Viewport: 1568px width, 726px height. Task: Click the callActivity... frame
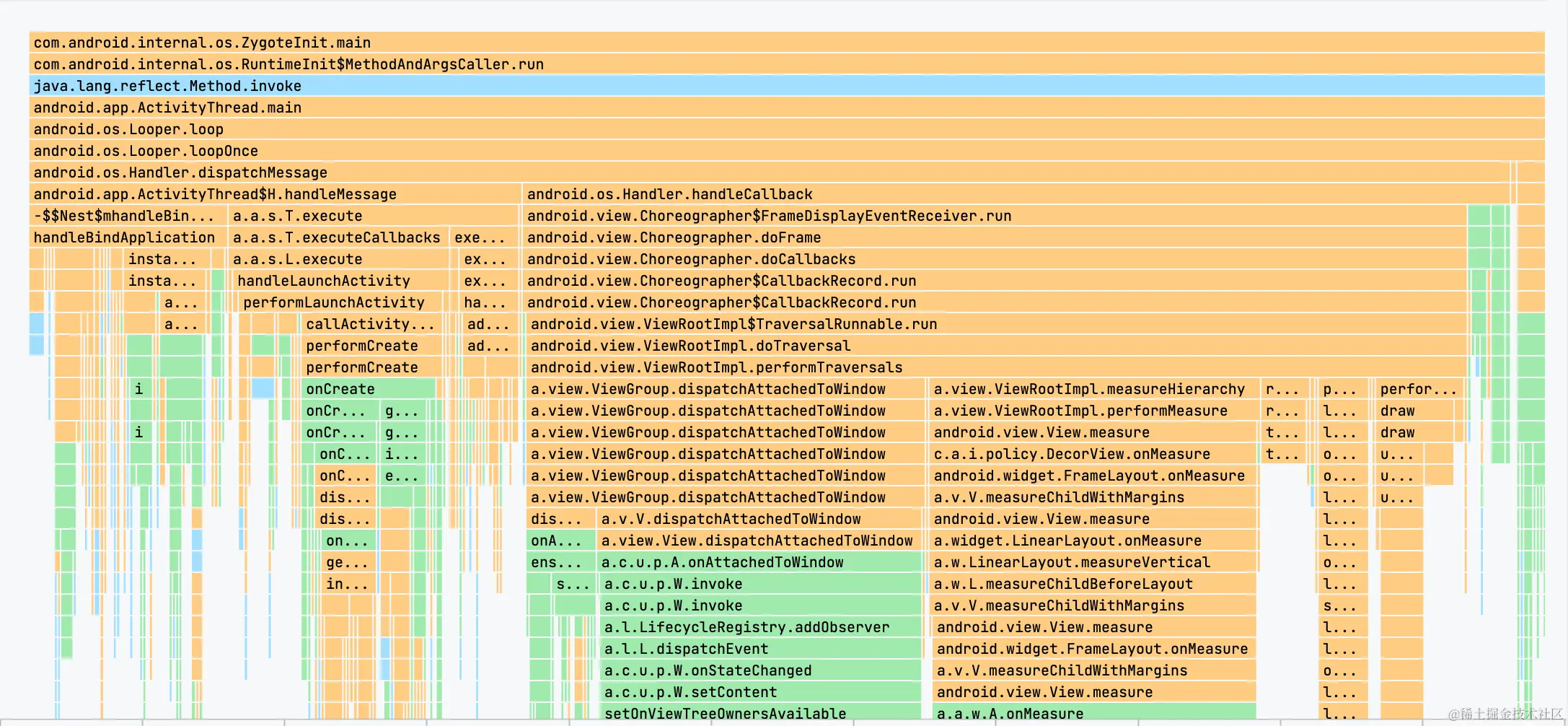(x=371, y=324)
